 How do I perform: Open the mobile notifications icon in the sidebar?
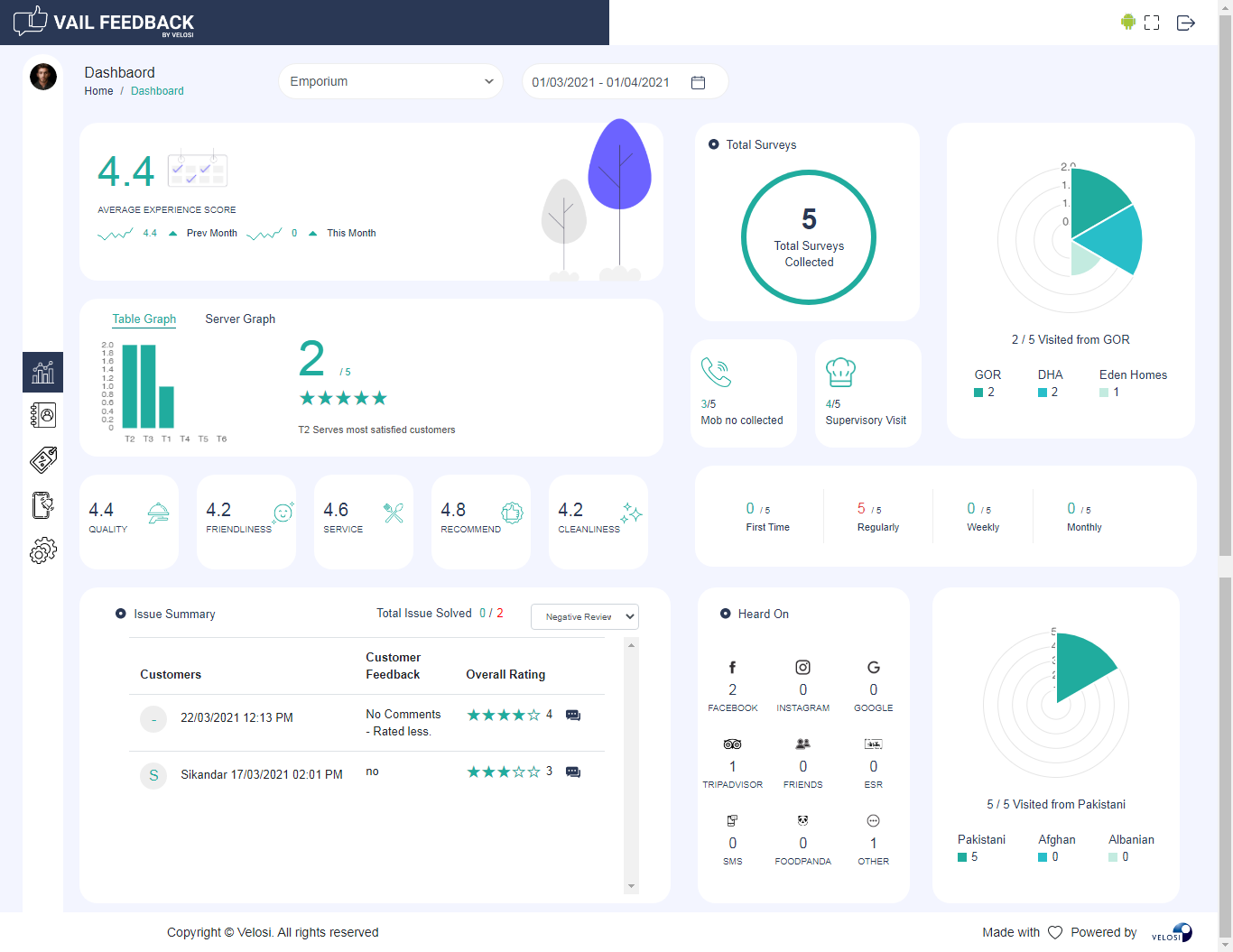coord(42,505)
